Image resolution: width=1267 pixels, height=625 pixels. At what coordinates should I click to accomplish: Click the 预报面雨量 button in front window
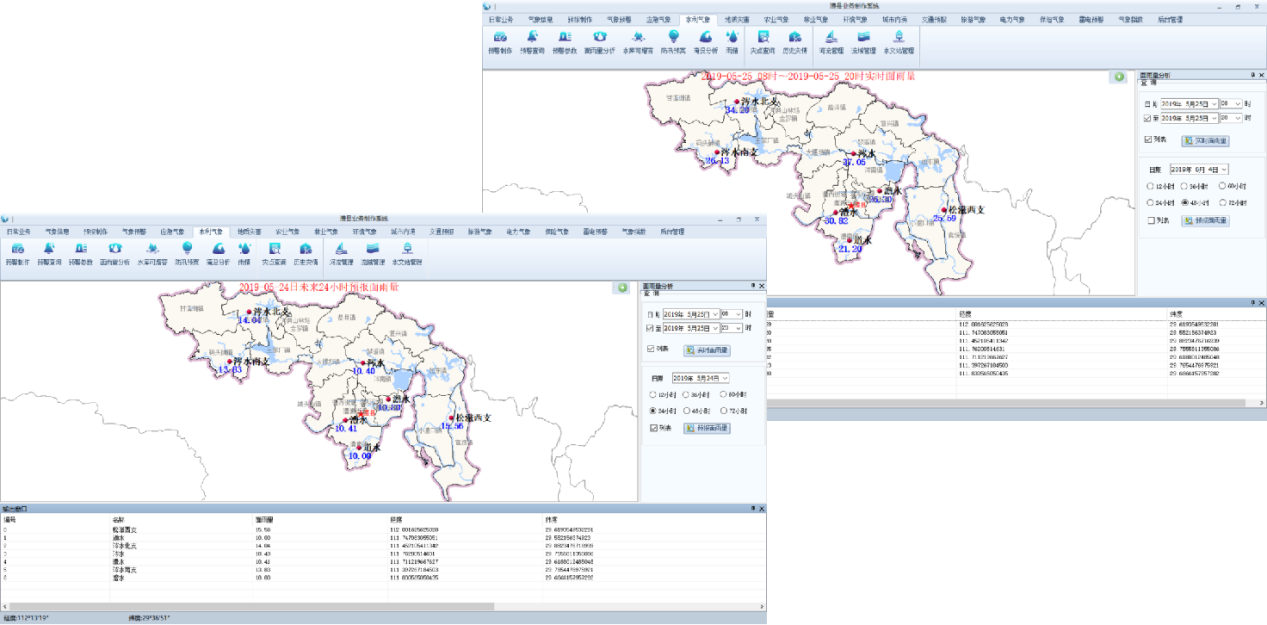point(706,428)
